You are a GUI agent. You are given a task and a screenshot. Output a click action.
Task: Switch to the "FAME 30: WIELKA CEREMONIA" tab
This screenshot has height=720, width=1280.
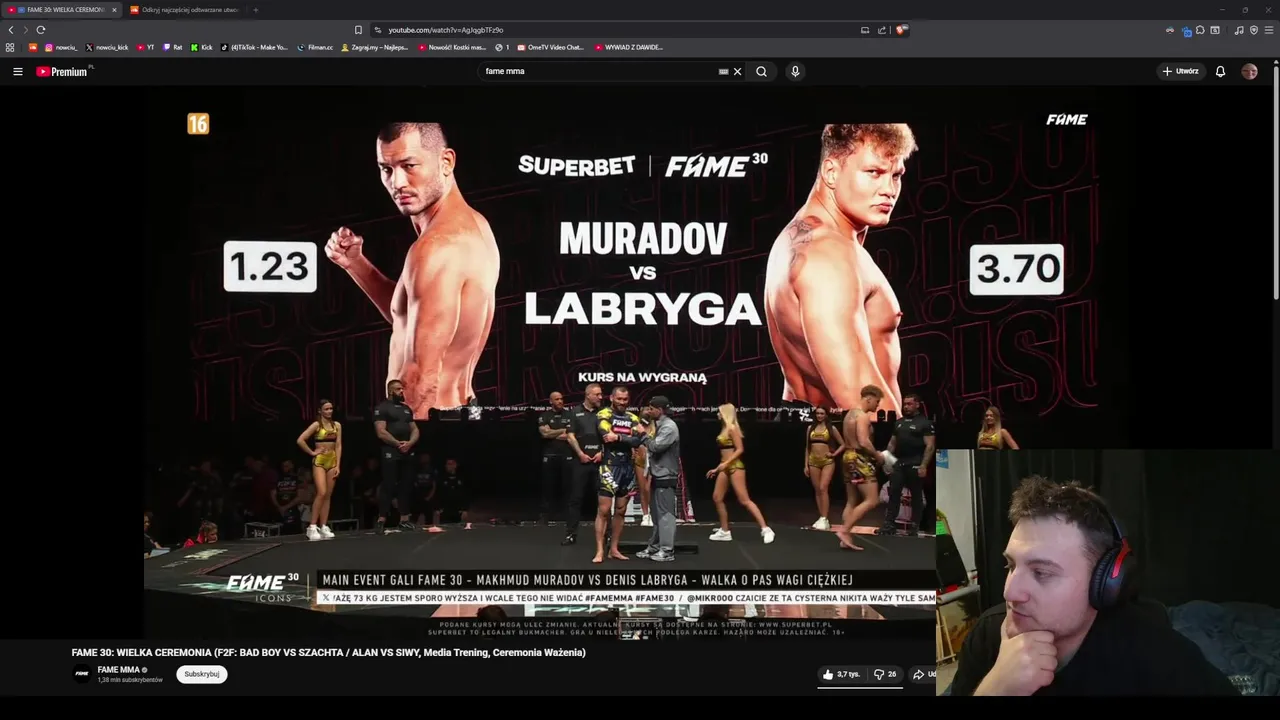coord(62,10)
